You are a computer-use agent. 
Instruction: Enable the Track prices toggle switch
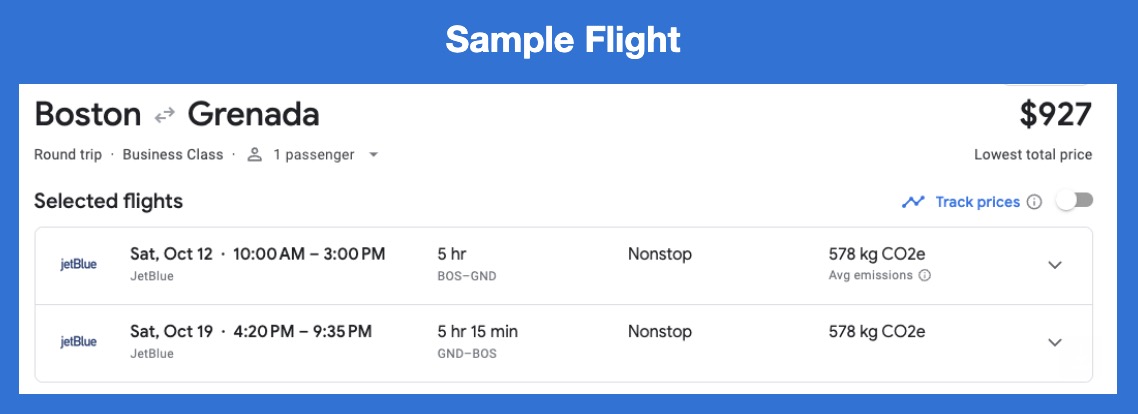1075,201
